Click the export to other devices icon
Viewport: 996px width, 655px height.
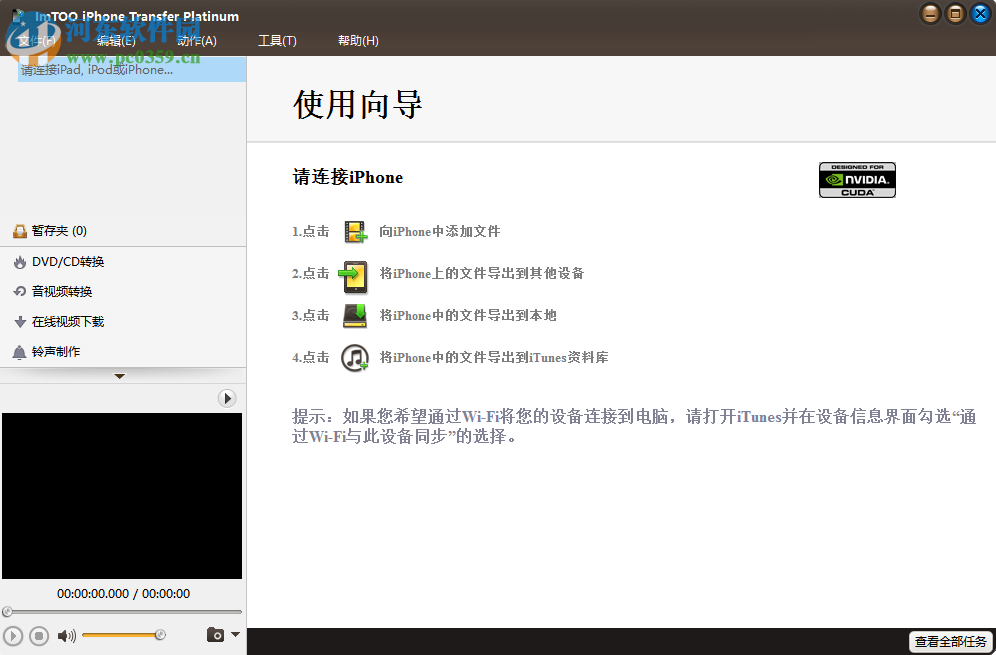[x=354, y=273]
